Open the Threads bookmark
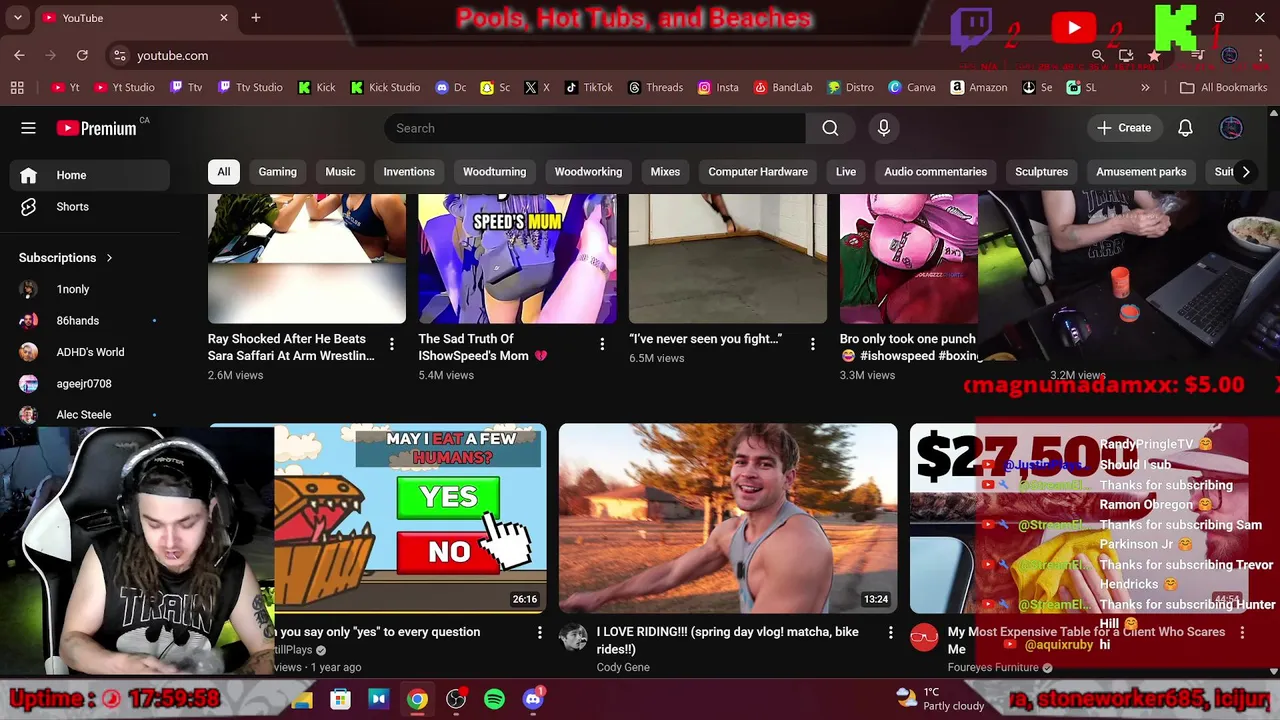 pyautogui.click(x=655, y=88)
